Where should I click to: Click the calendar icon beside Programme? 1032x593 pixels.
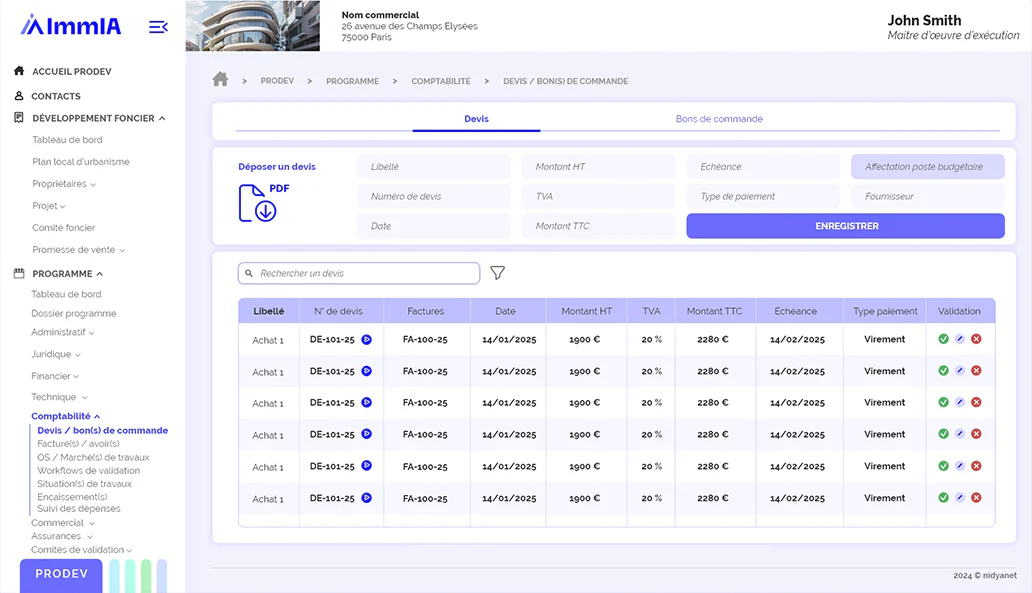(19, 273)
